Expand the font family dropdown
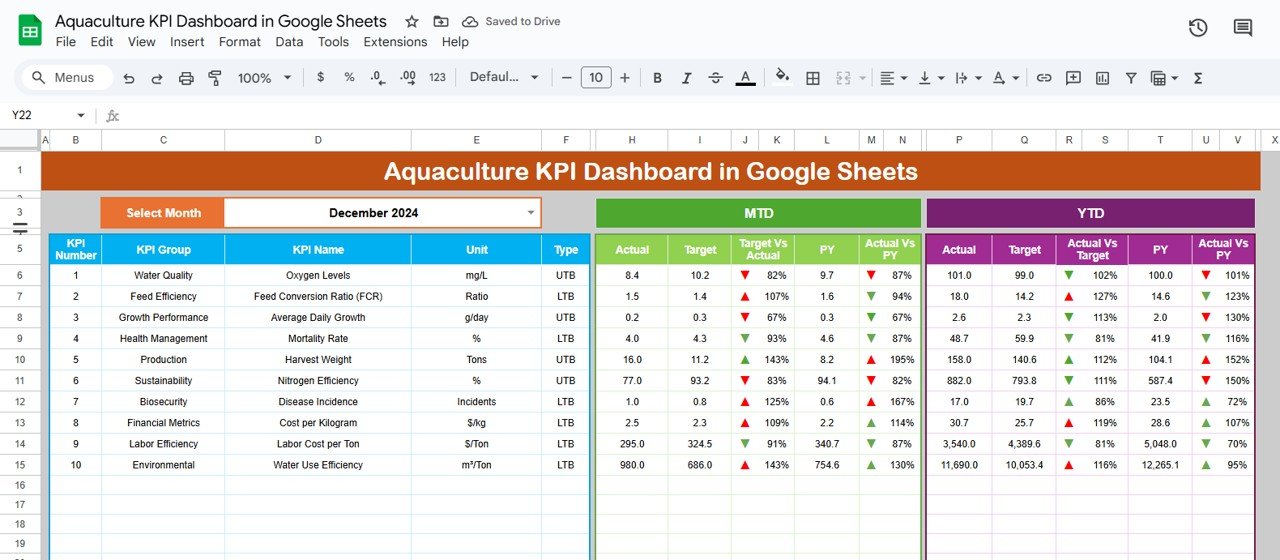This screenshot has height=560, width=1280. click(504, 78)
